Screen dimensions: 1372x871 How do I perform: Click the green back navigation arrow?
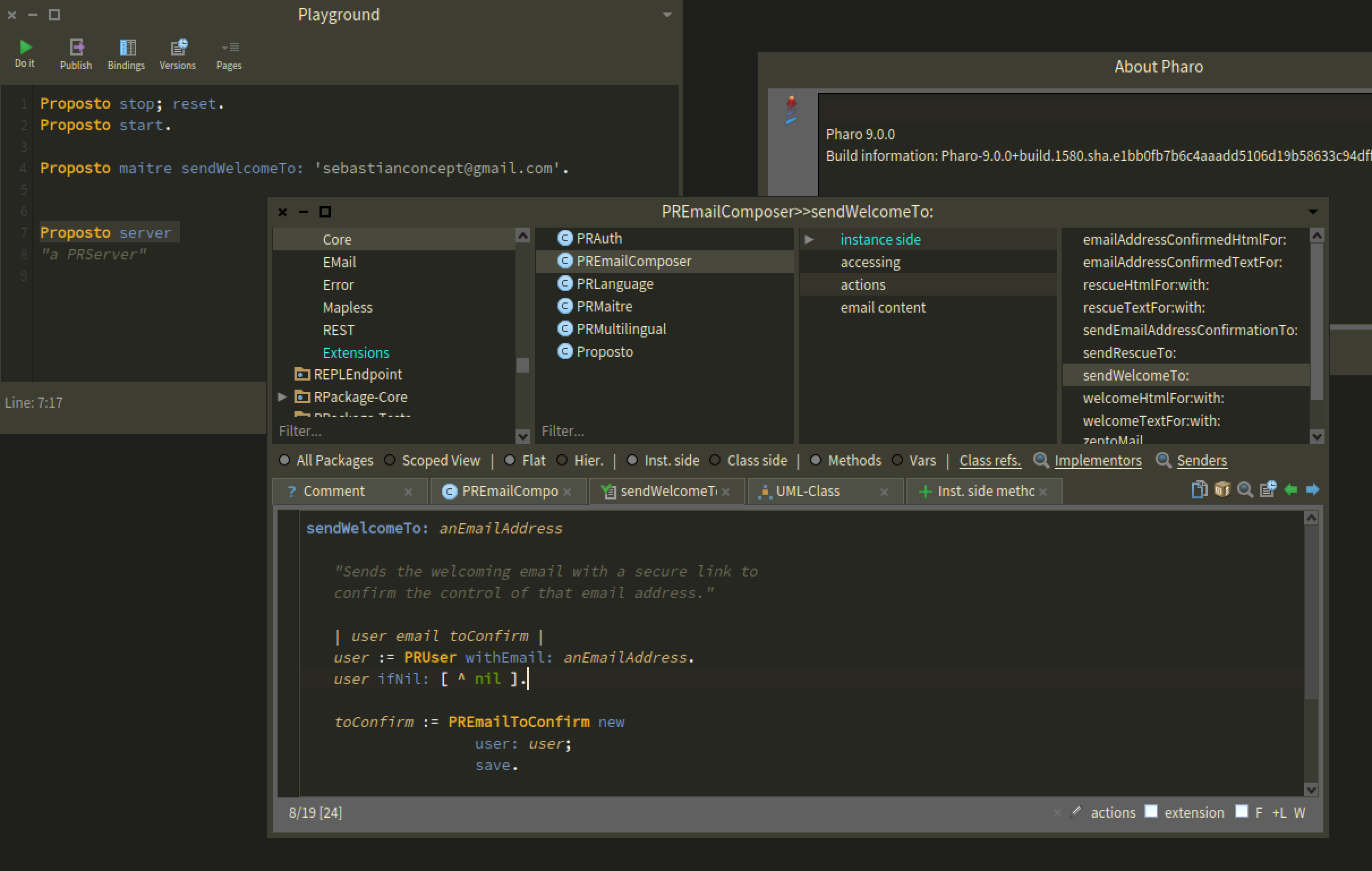pos(1290,490)
